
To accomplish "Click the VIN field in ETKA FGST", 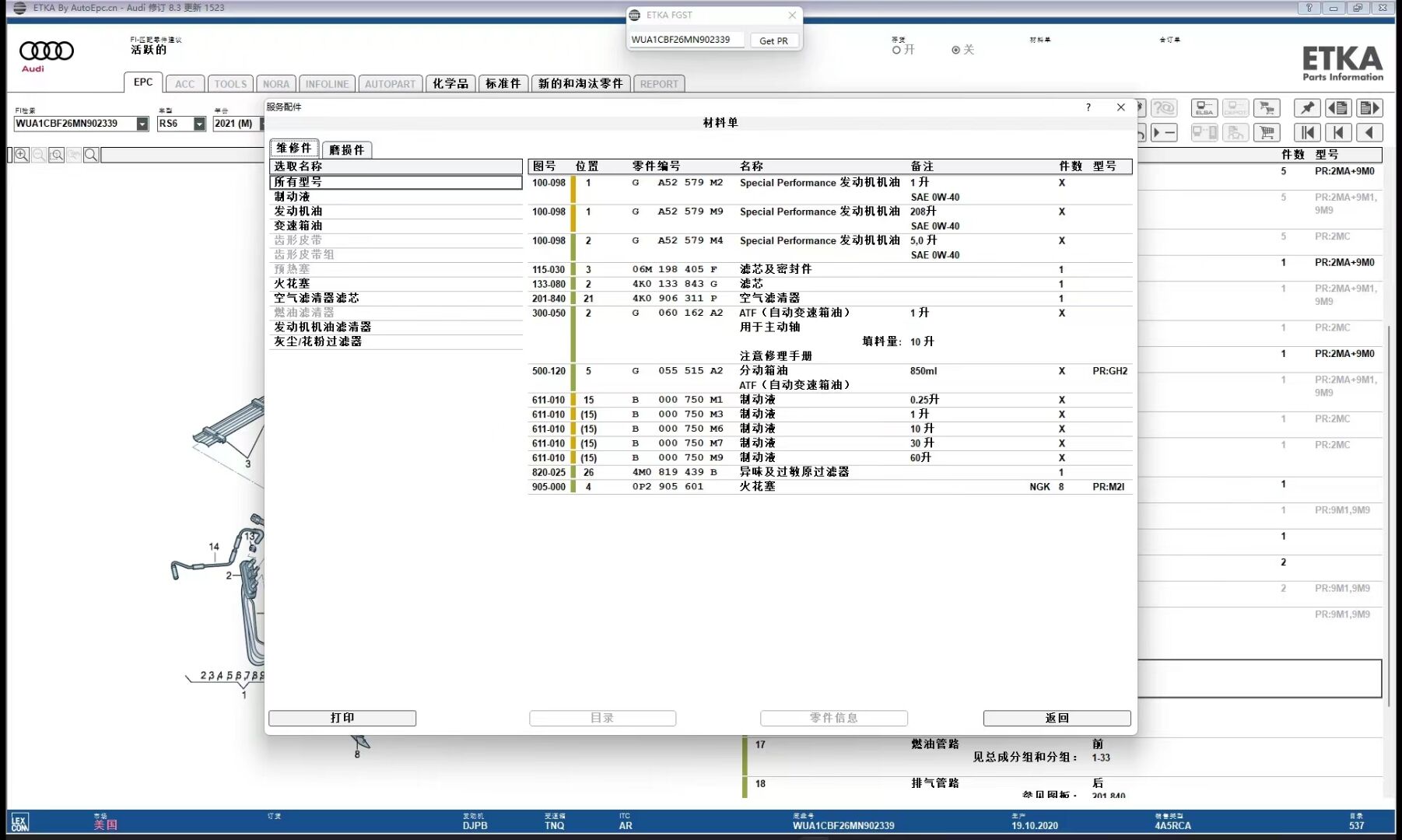I will tap(686, 40).
